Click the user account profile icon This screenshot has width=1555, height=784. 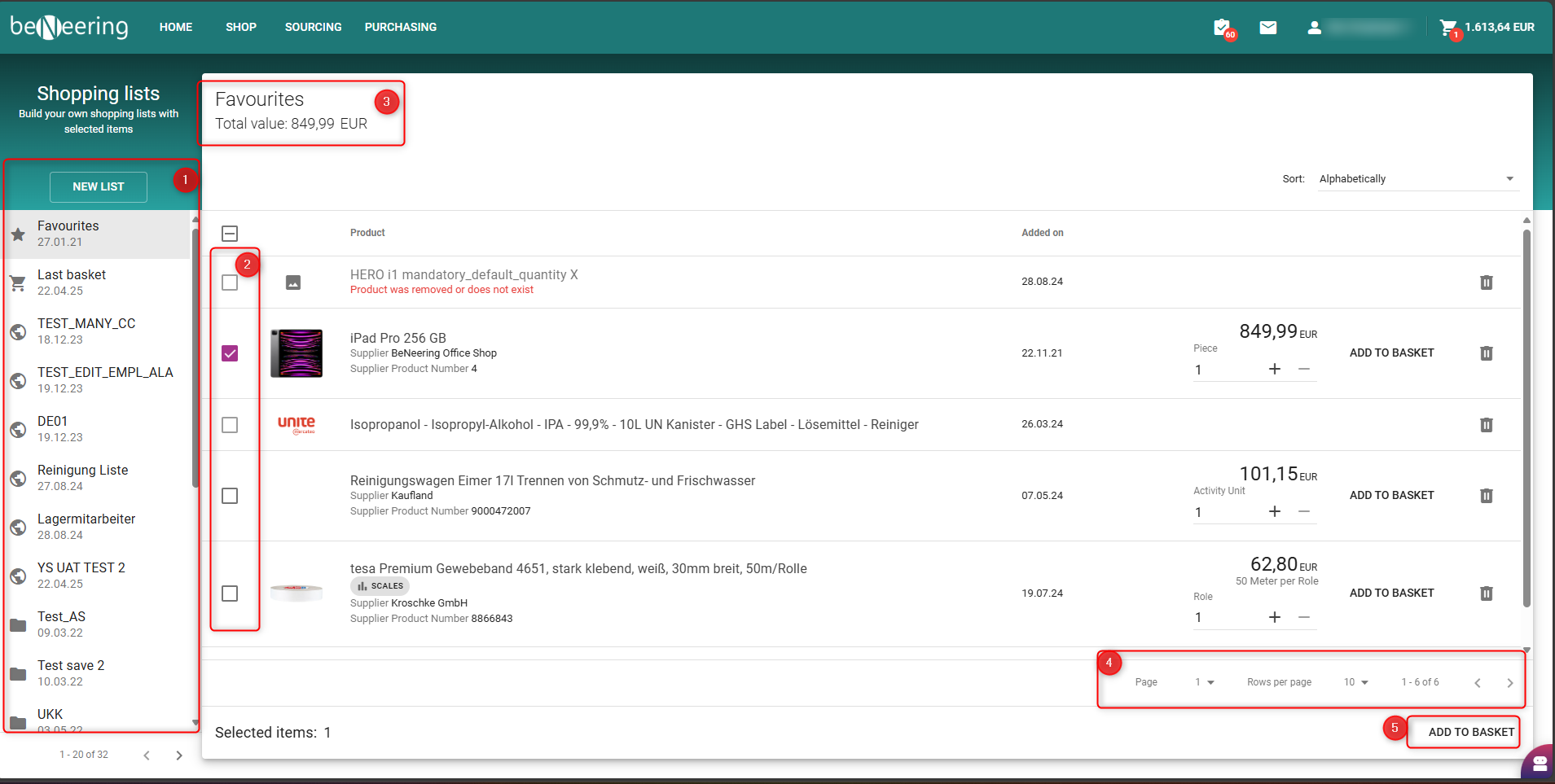point(1314,28)
